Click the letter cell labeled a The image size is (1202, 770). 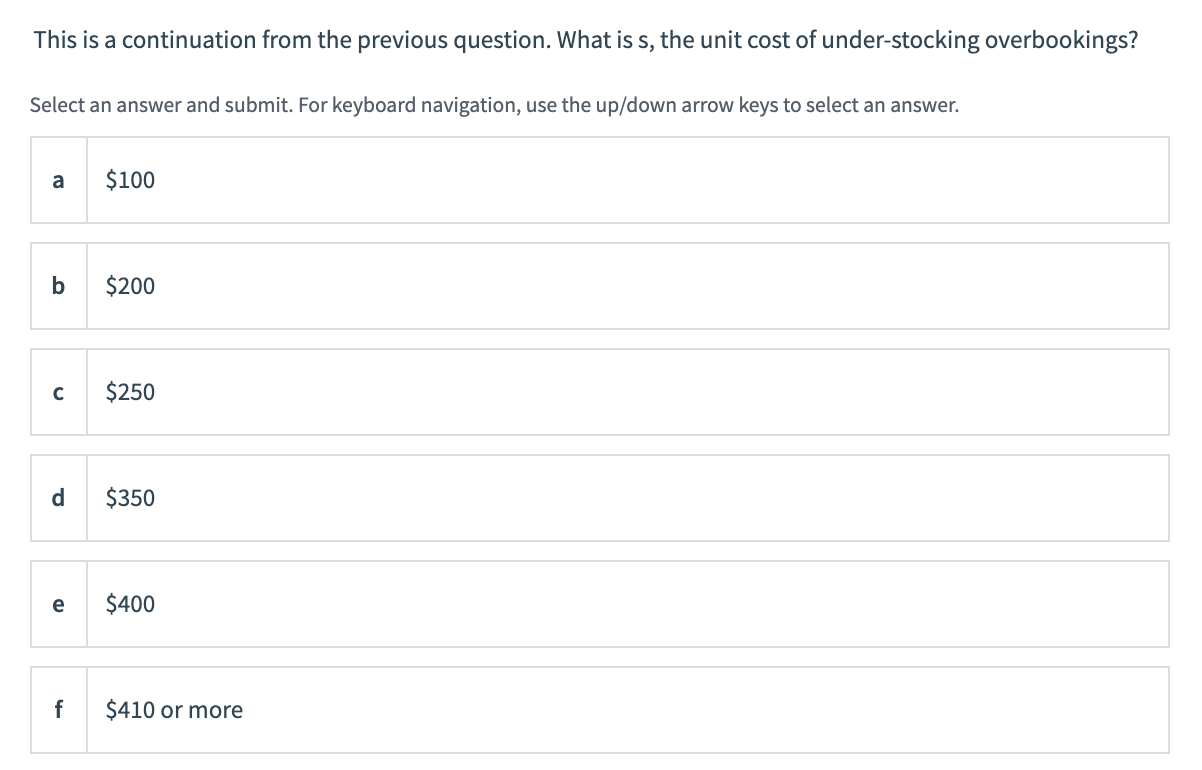tap(58, 180)
